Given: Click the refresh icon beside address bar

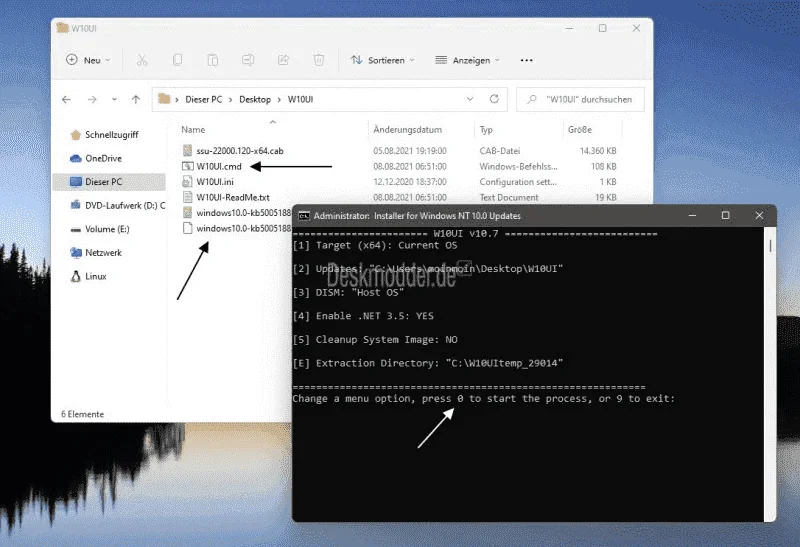Looking at the screenshot, I should pyautogui.click(x=494, y=99).
